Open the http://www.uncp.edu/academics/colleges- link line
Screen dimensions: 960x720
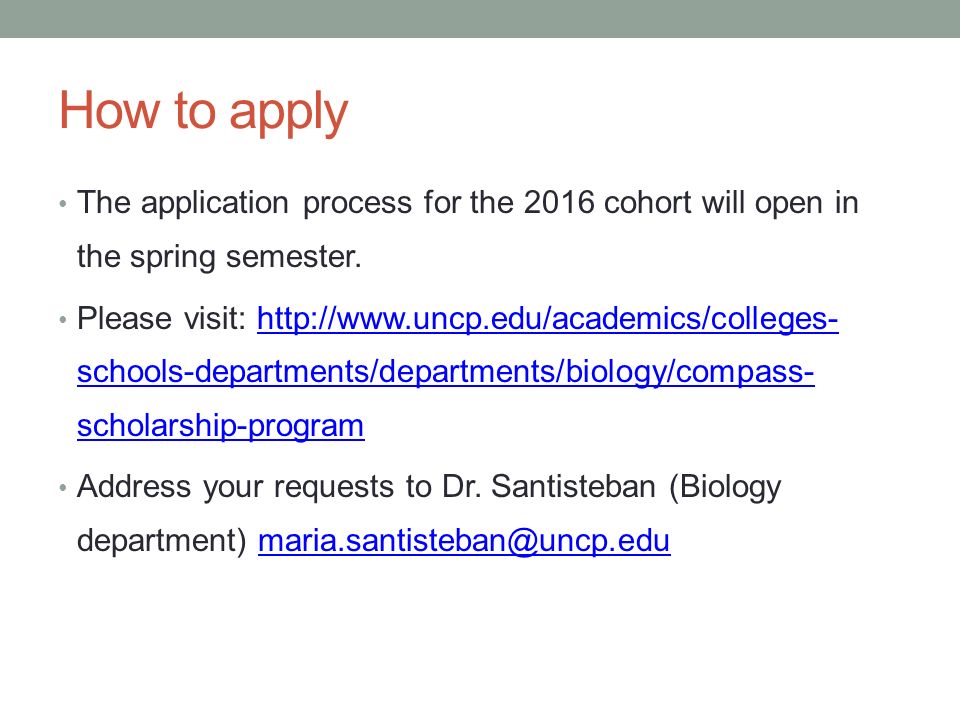coord(547,320)
